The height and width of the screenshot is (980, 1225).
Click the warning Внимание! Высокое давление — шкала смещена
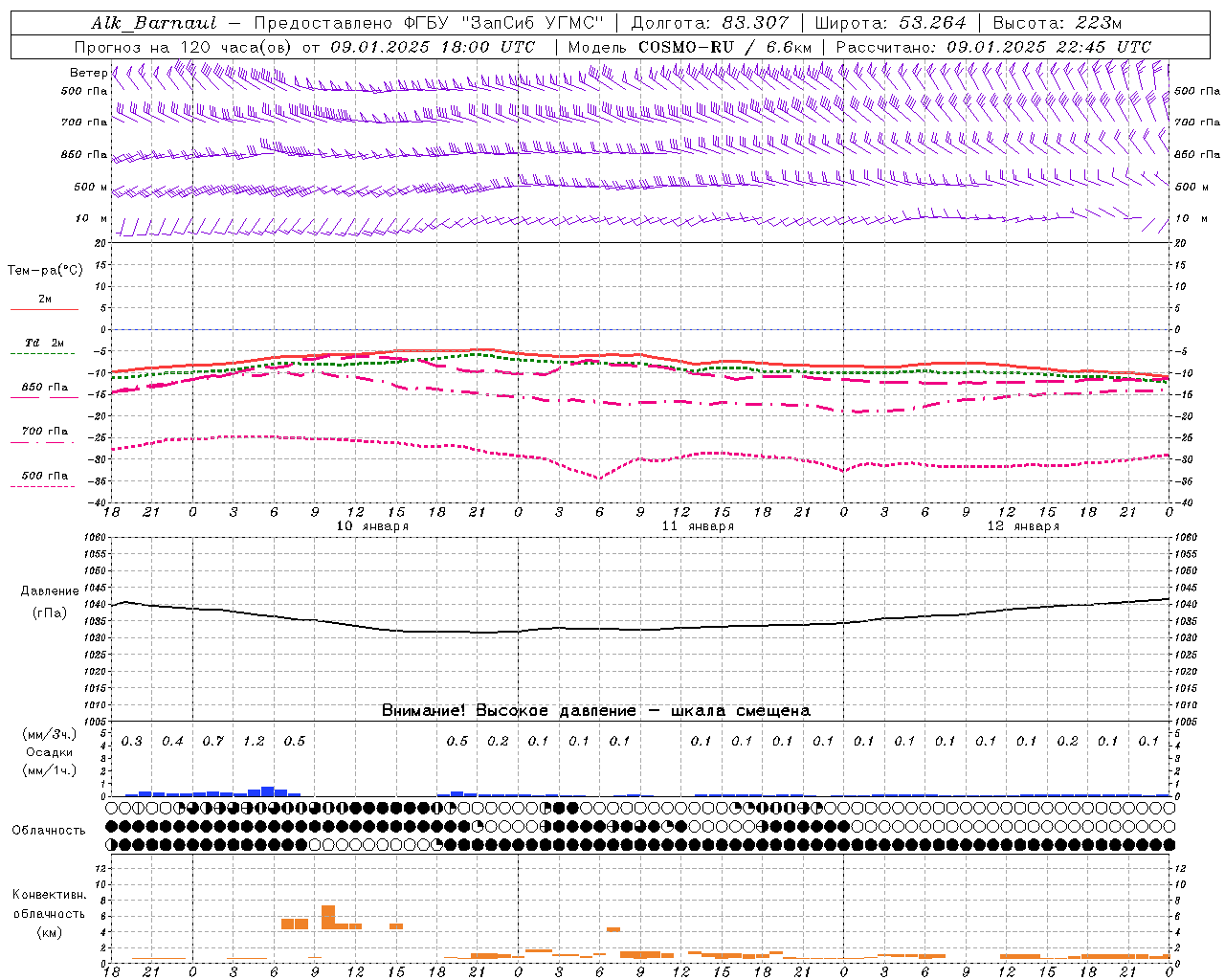pos(596,711)
